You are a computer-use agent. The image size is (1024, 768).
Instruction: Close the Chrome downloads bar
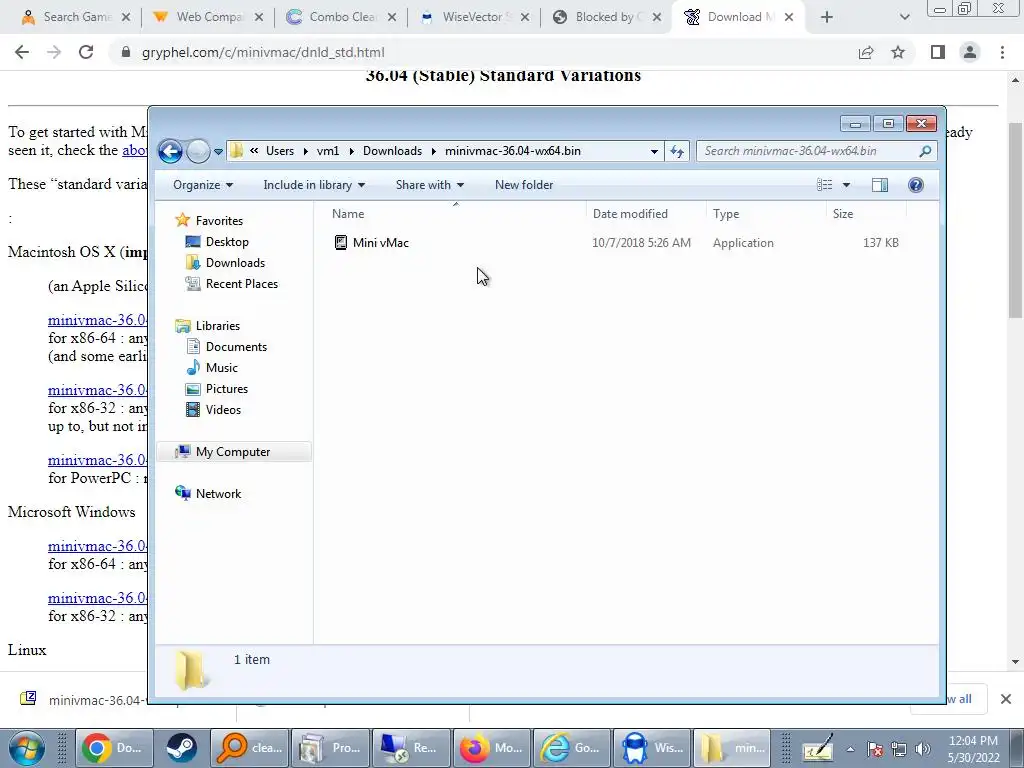click(x=1006, y=699)
